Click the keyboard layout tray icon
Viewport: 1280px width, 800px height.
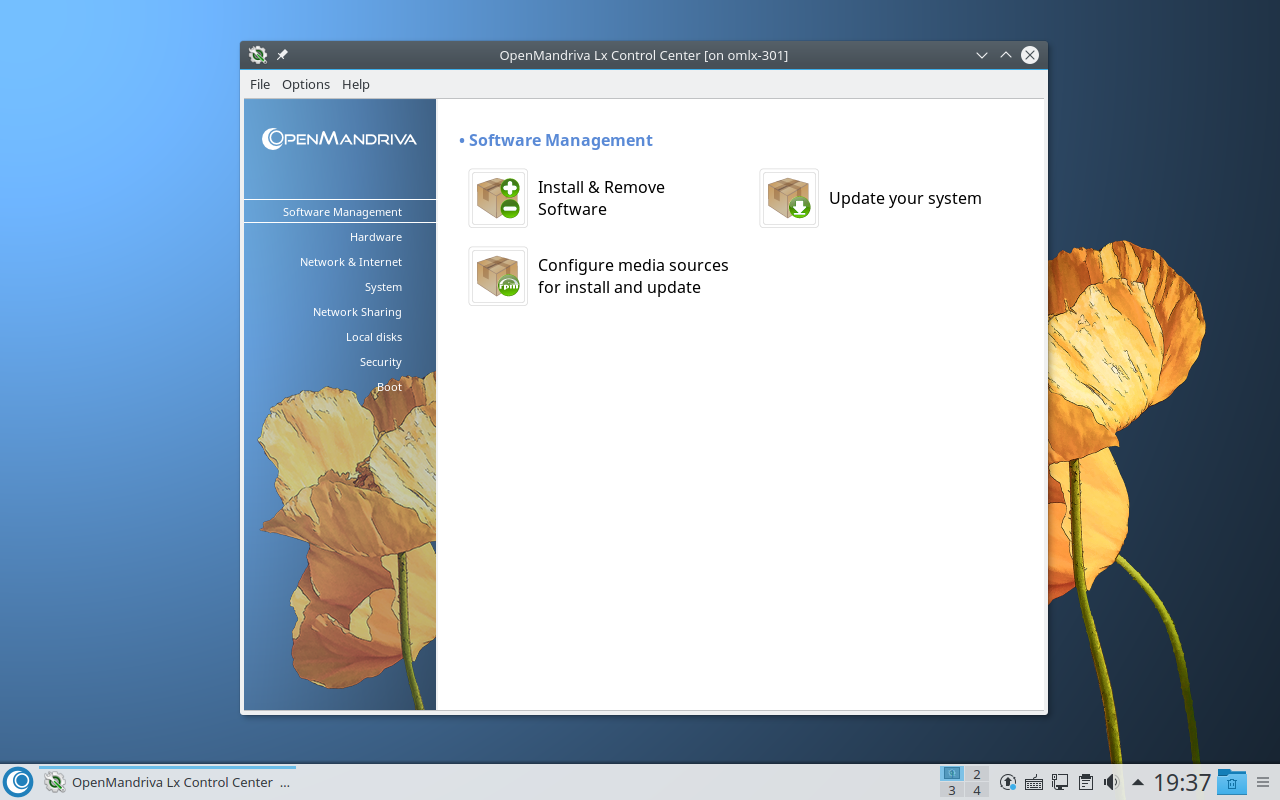[1034, 782]
